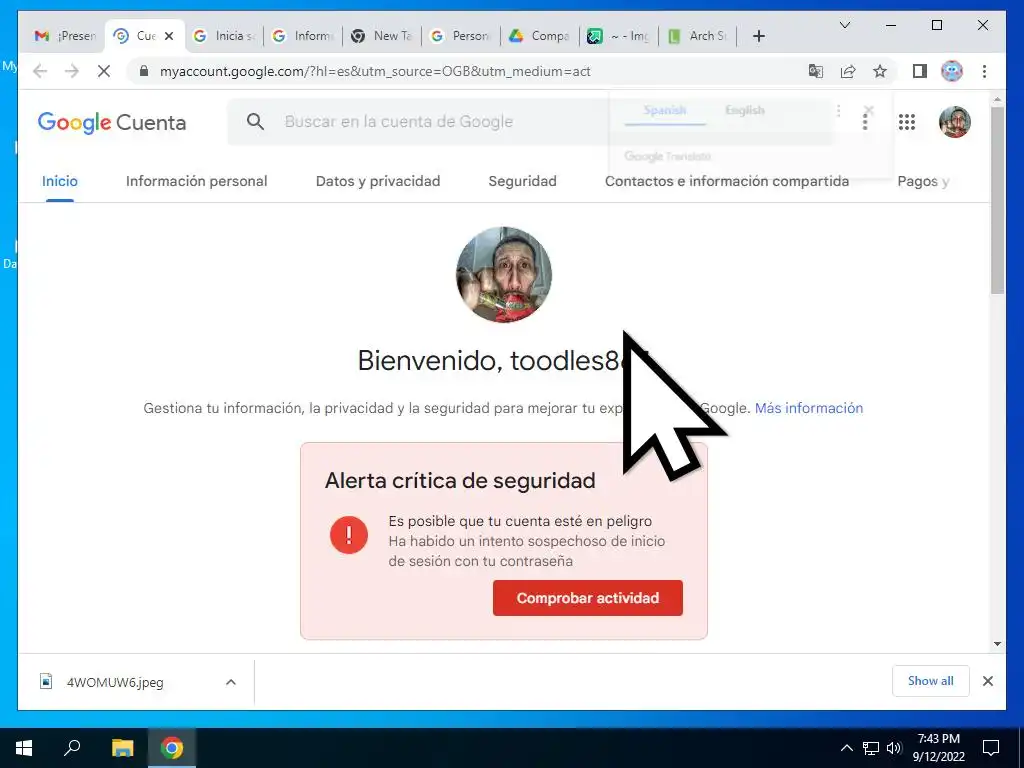Image resolution: width=1024 pixels, height=768 pixels.
Task: Open the Google Cuenta more options menu
Action: coord(865,122)
